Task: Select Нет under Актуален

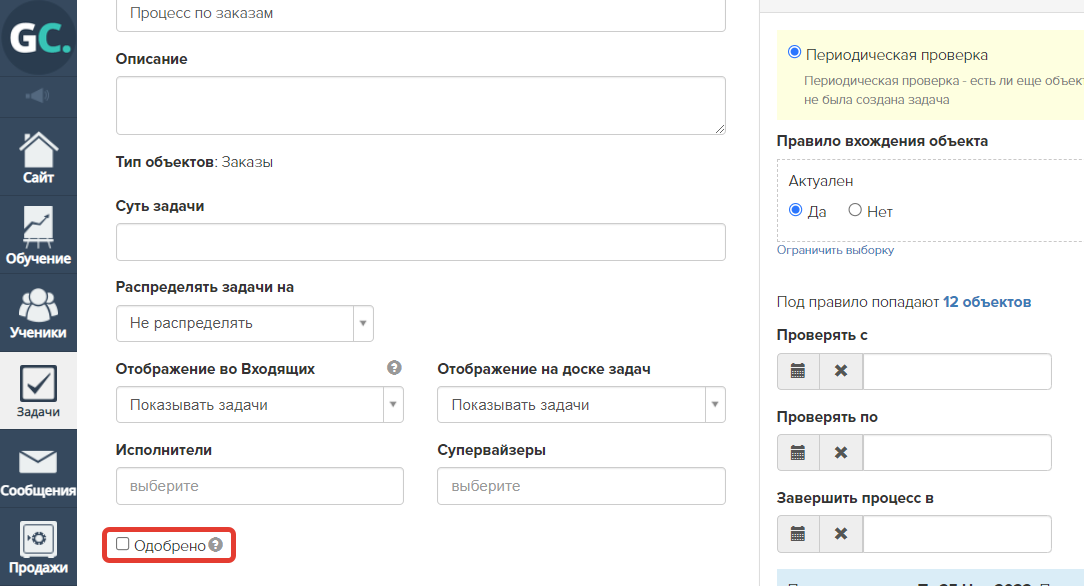Action: [855, 210]
